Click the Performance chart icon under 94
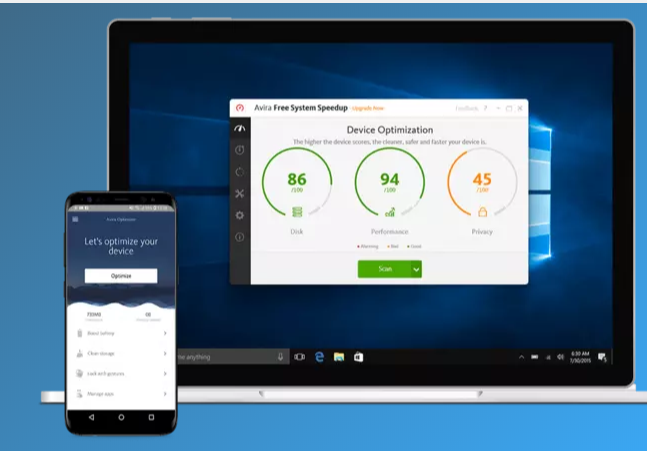 click(x=390, y=212)
